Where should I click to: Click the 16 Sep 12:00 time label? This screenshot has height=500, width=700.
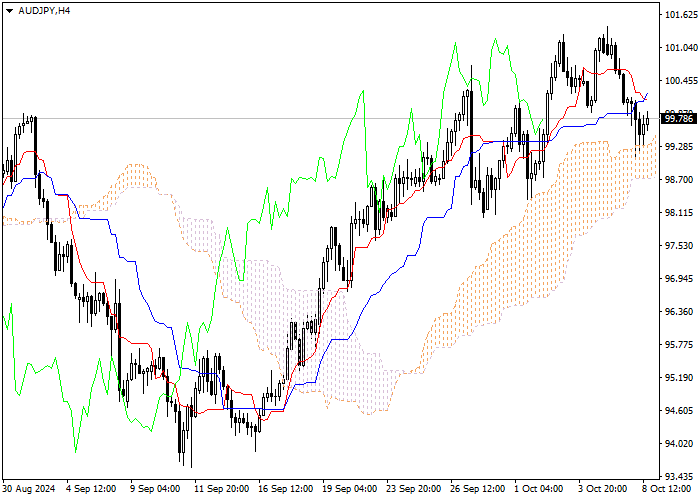tap(286, 489)
